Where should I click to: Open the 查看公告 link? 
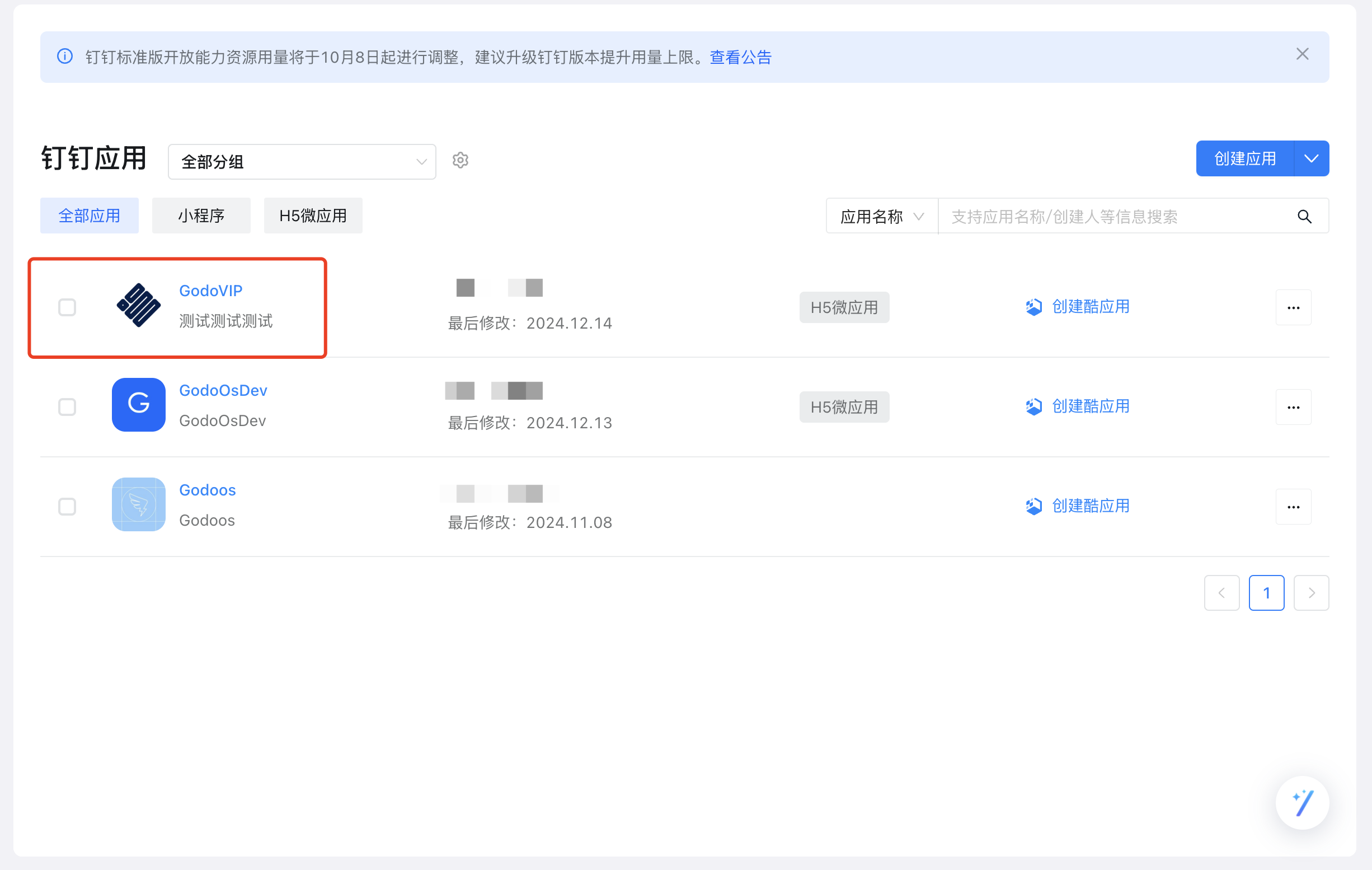[741, 57]
